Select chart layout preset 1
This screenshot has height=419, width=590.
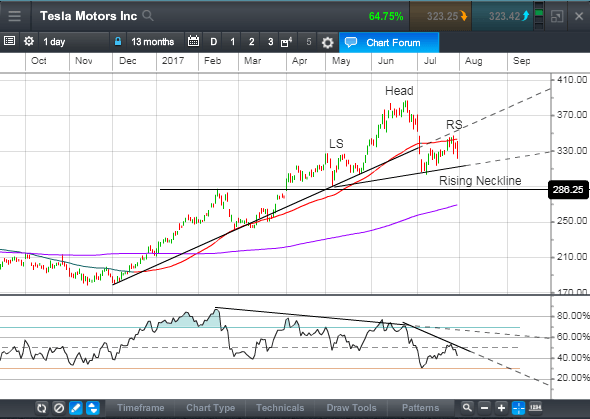pos(233,42)
